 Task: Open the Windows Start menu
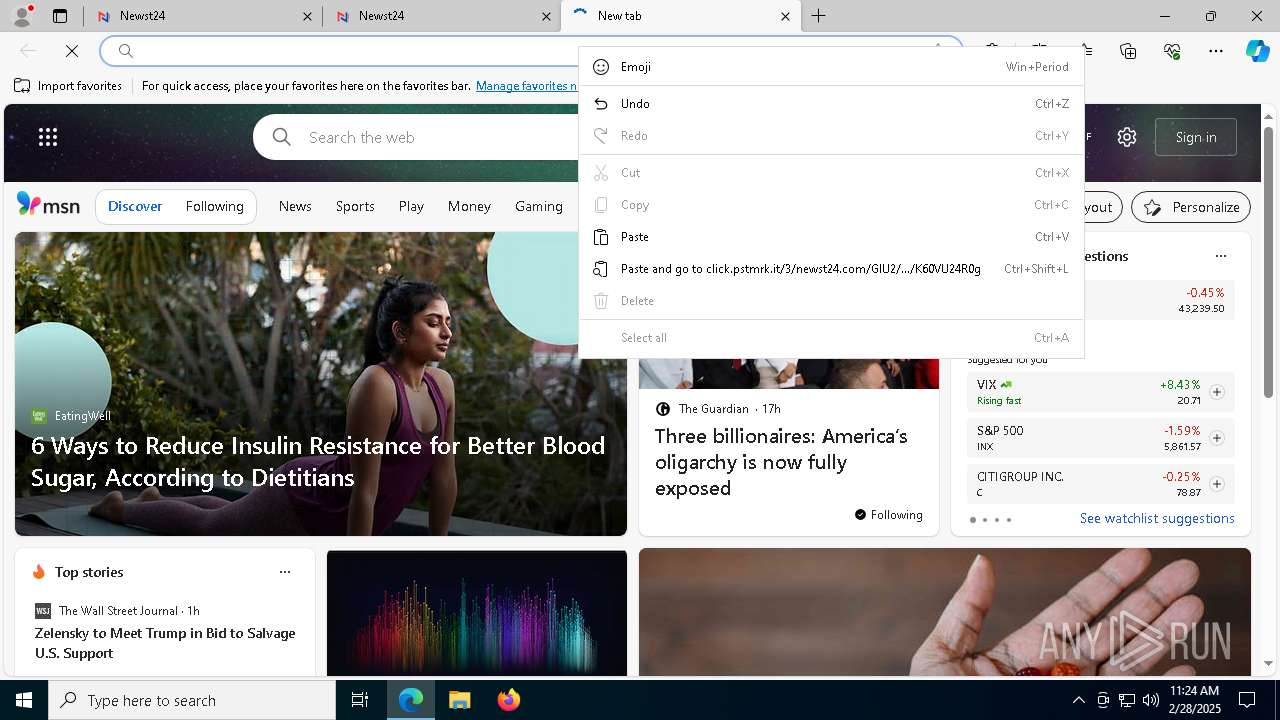coord(24,700)
